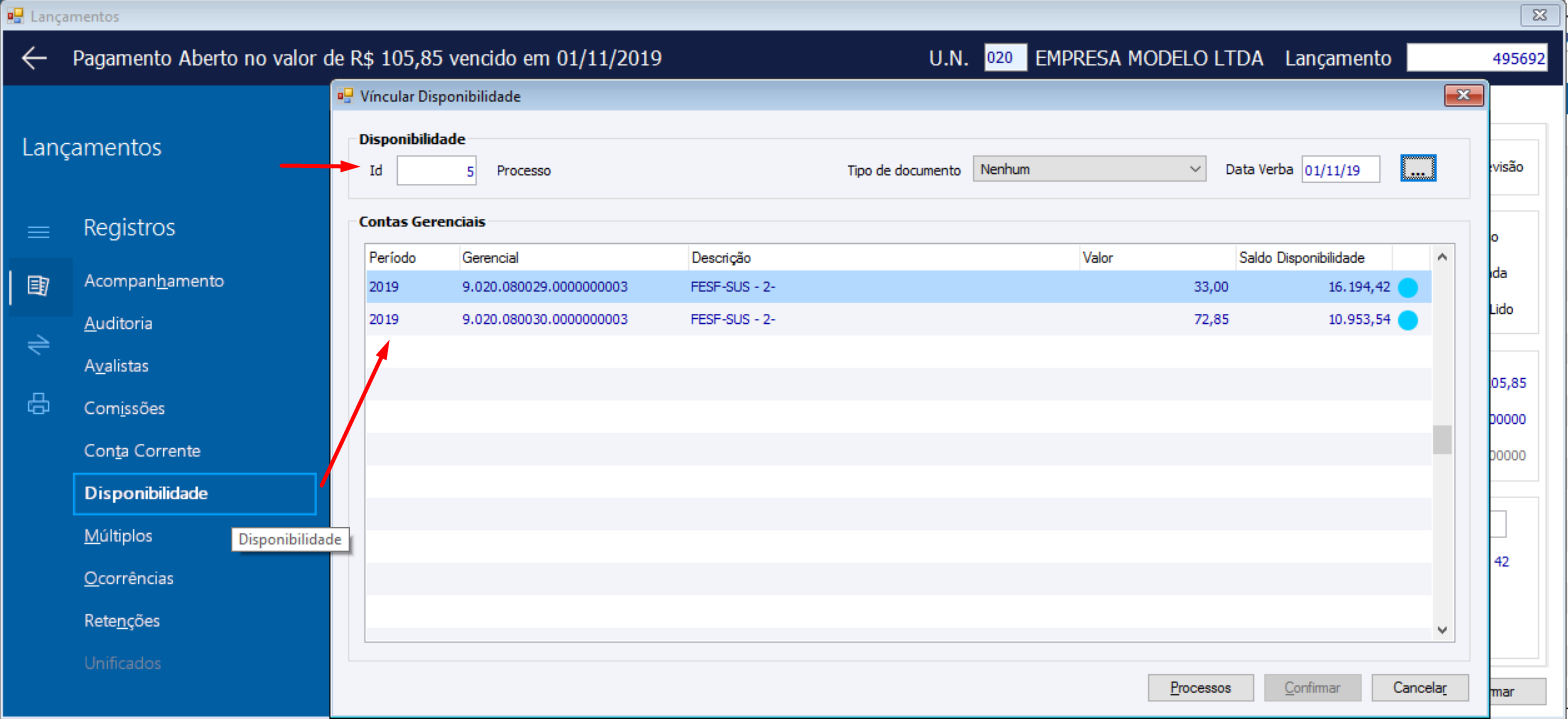The height and width of the screenshot is (719, 1568).
Task: Click the Processos button
Action: (x=1200, y=688)
